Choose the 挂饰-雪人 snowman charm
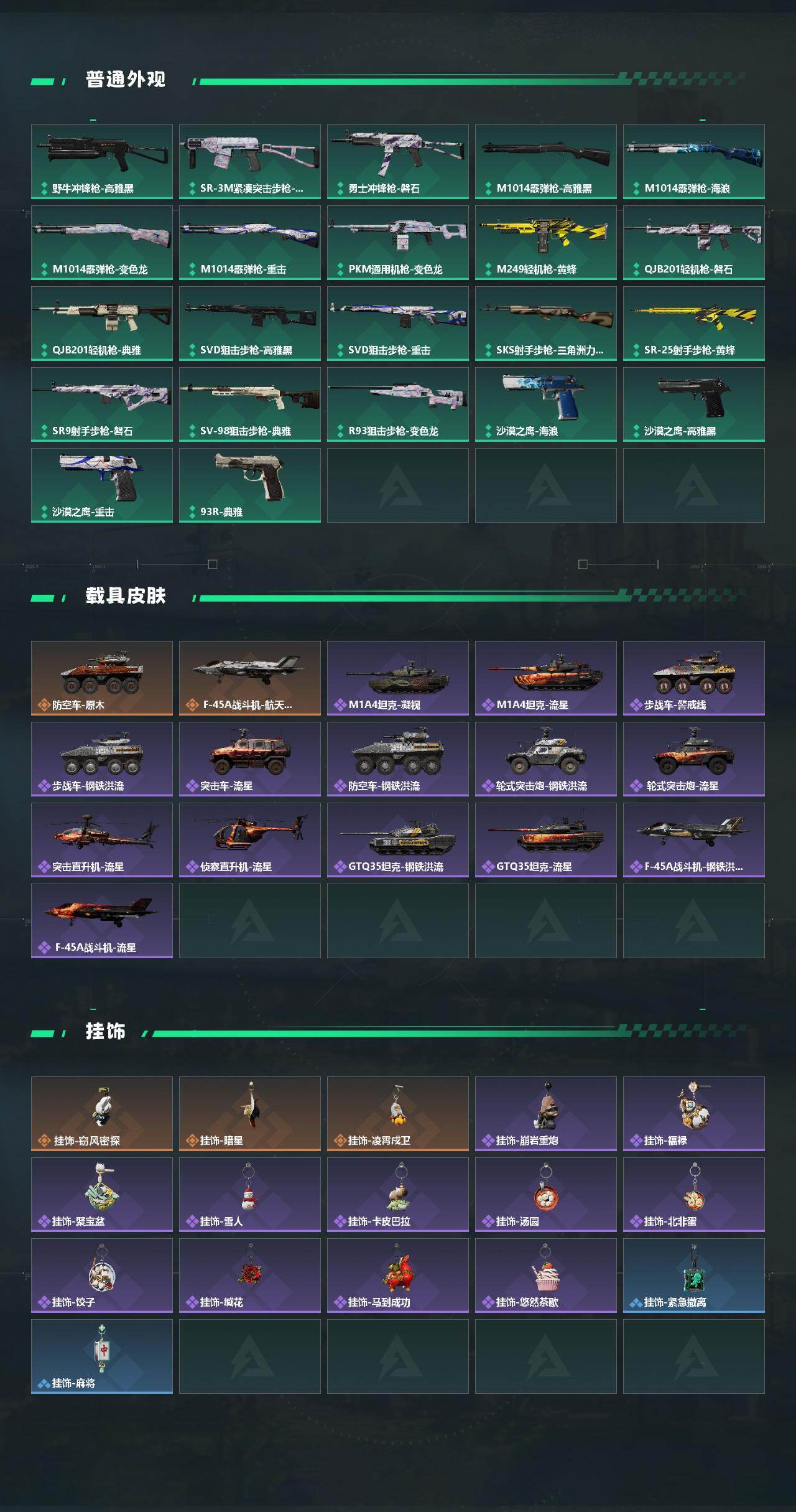This screenshot has width=796, height=1512. [250, 1195]
